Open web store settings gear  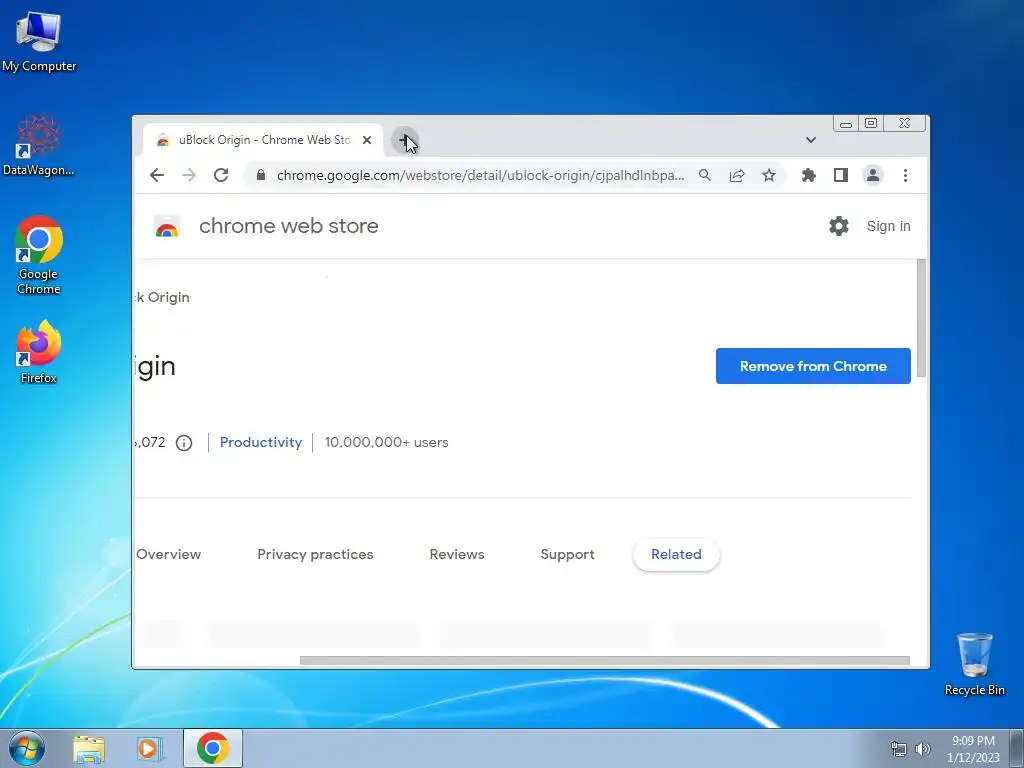coord(839,226)
